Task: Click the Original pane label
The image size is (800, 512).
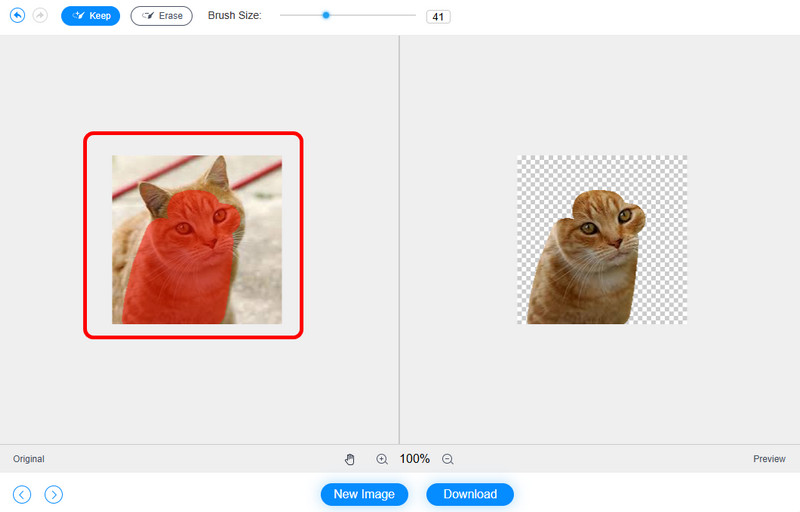Action: tap(29, 459)
